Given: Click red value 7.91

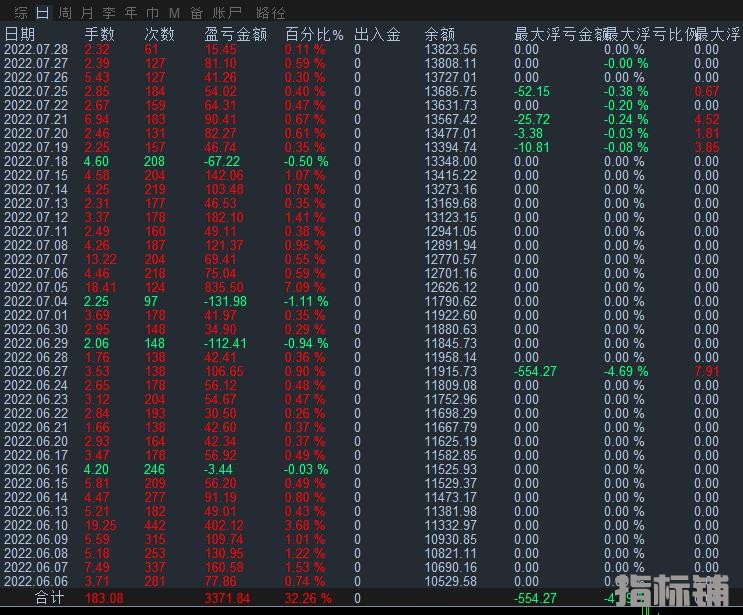Looking at the screenshot, I should (707, 371).
